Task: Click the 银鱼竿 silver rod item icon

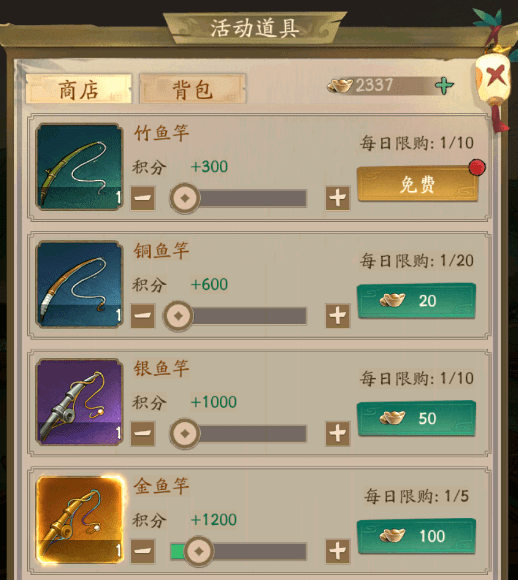Action: tap(79, 402)
